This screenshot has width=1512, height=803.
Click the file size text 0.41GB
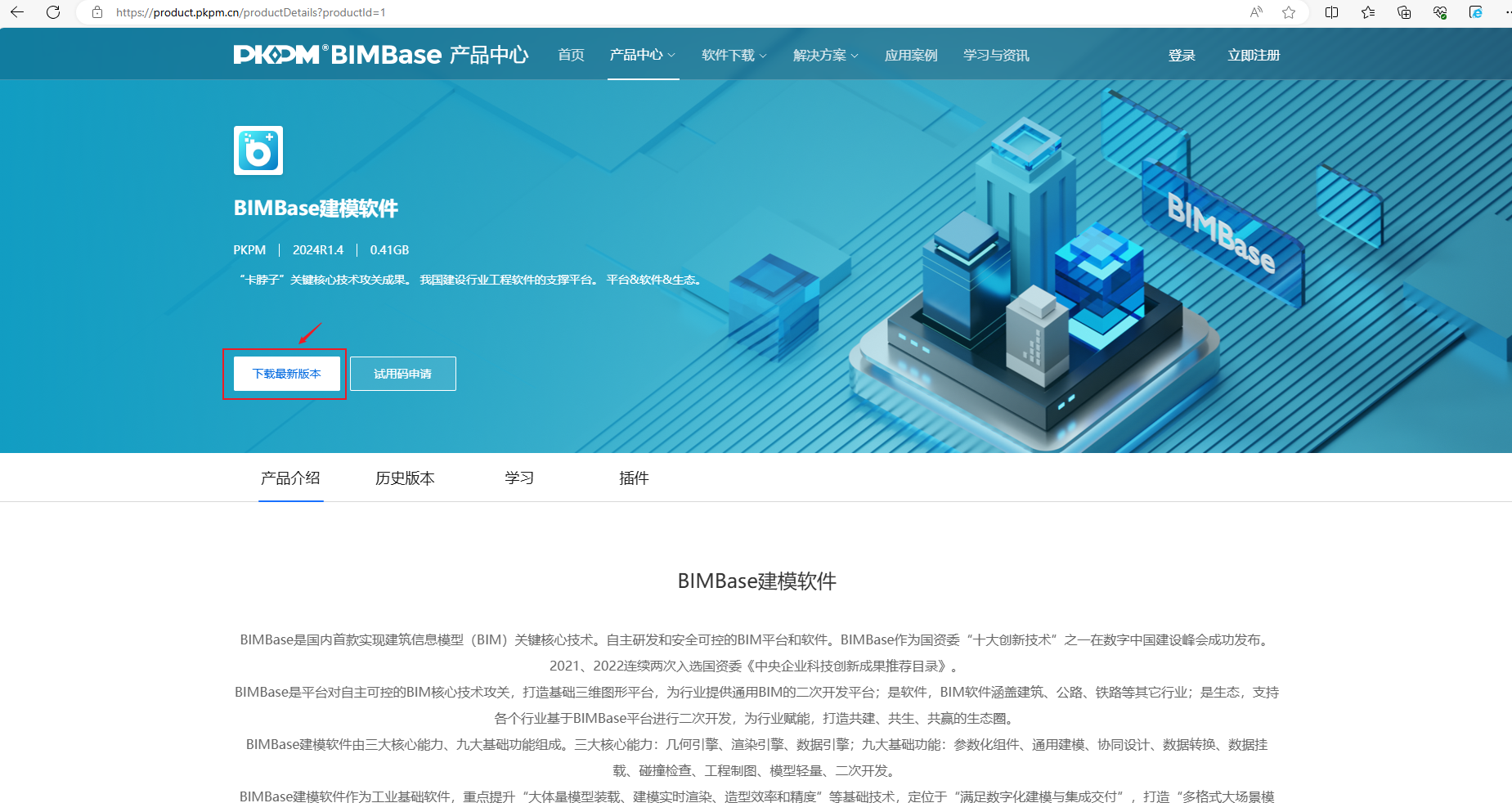click(x=389, y=250)
